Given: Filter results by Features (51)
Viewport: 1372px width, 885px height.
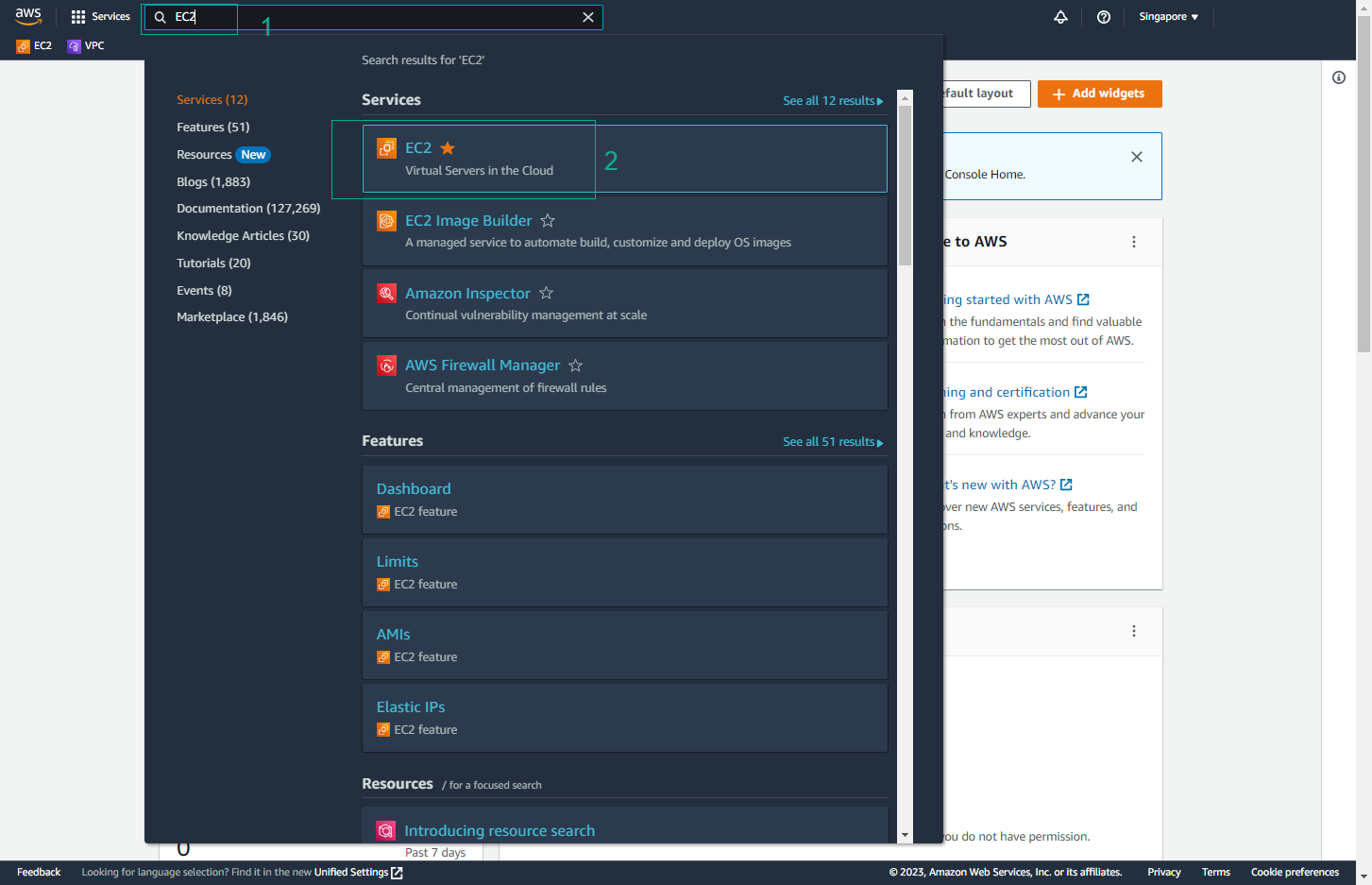Looking at the screenshot, I should coord(213,128).
